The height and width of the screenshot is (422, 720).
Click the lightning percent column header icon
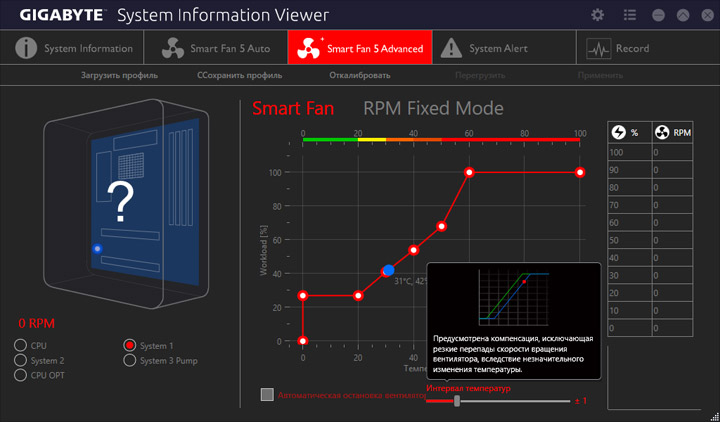[x=619, y=133]
